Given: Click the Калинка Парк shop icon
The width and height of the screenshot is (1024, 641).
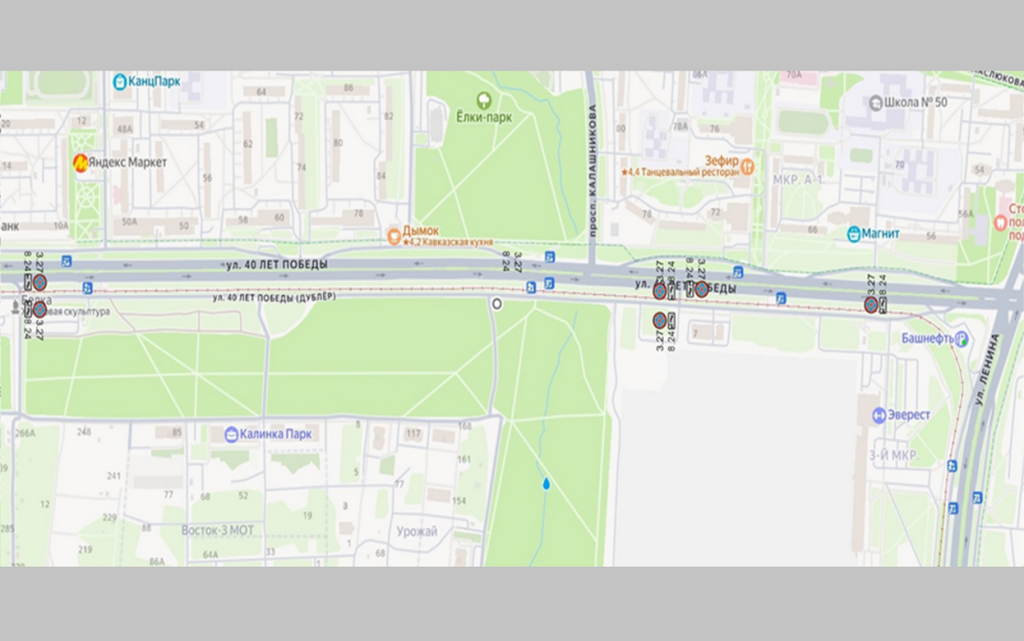Looking at the screenshot, I should pyautogui.click(x=231, y=435).
